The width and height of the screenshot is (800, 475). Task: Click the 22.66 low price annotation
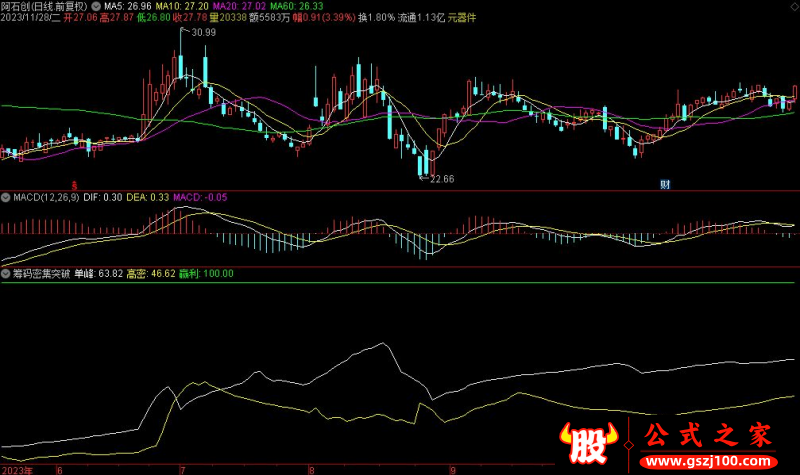coord(441,179)
